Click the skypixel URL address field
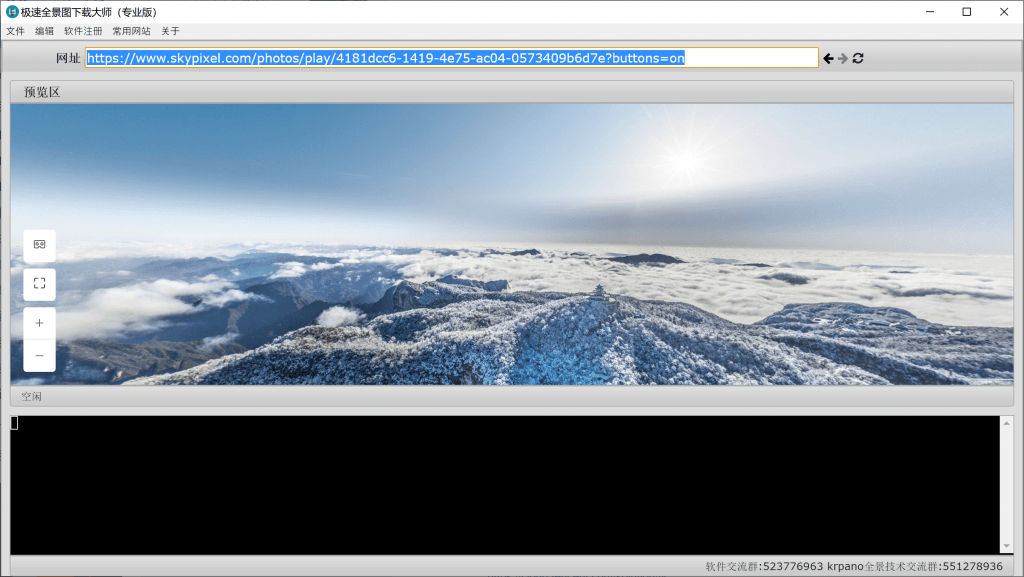1024x577 pixels. point(451,58)
